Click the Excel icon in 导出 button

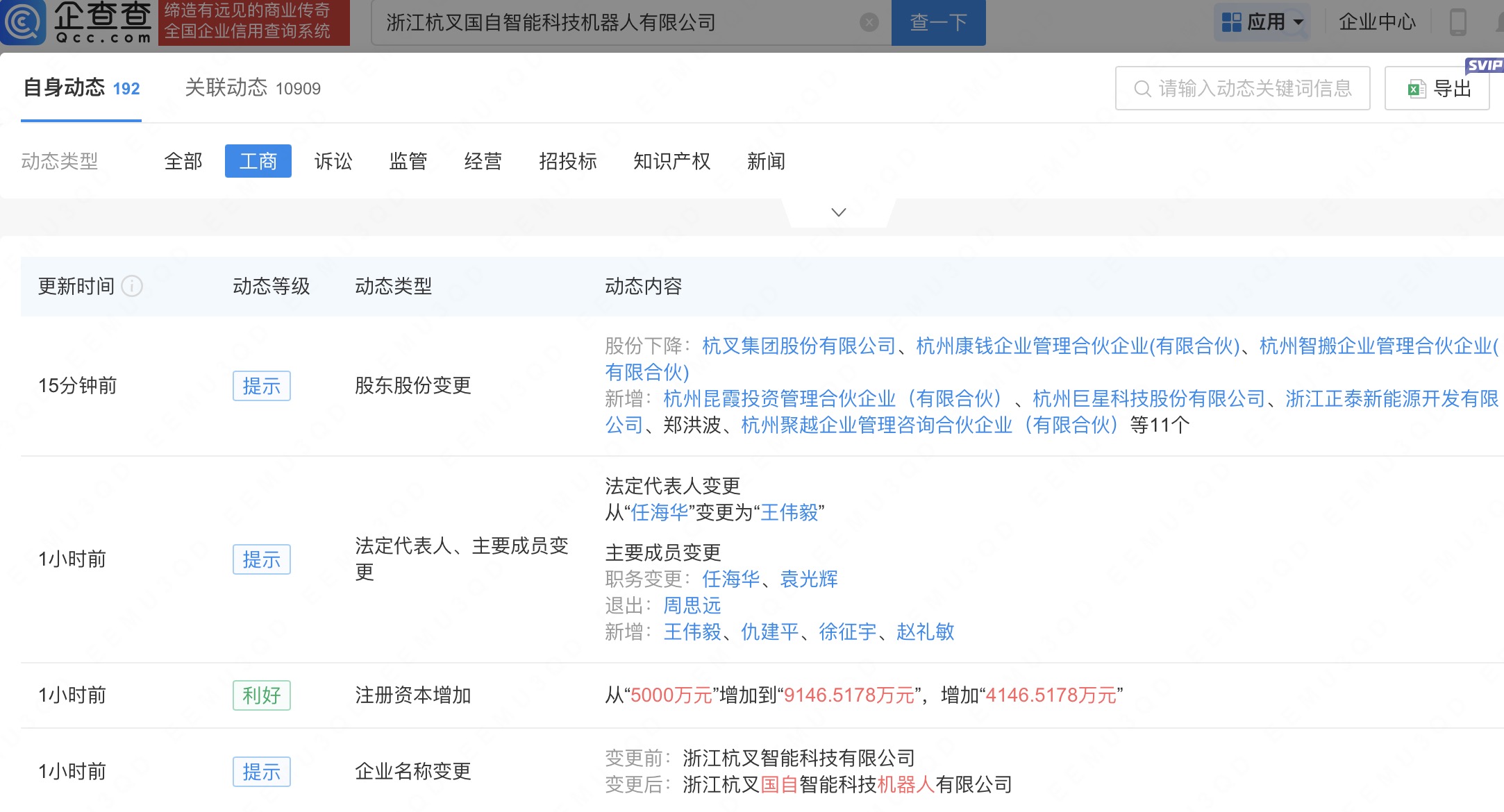coord(1416,89)
